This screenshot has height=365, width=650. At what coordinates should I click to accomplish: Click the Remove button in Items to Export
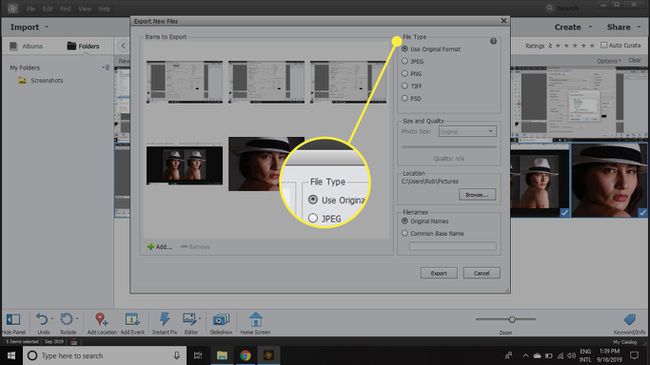(195, 246)
